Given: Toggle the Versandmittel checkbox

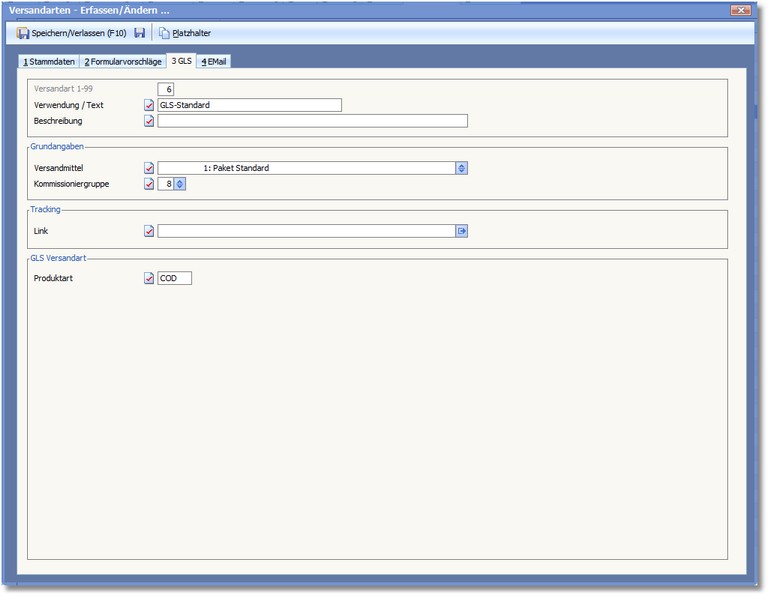Looking at the screenshot, I should [150, 168].
